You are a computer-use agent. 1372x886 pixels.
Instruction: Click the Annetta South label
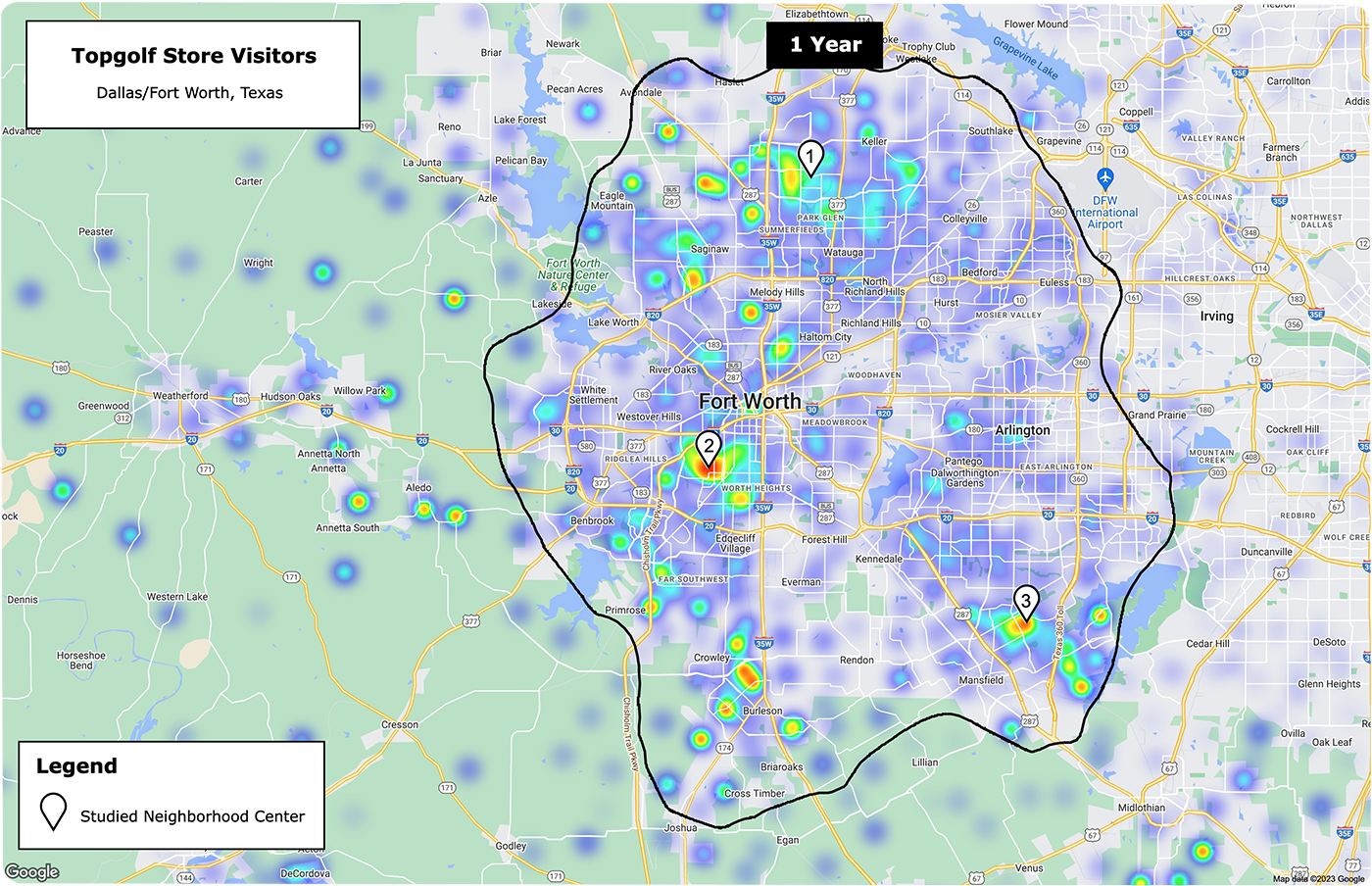coord(348,528)
